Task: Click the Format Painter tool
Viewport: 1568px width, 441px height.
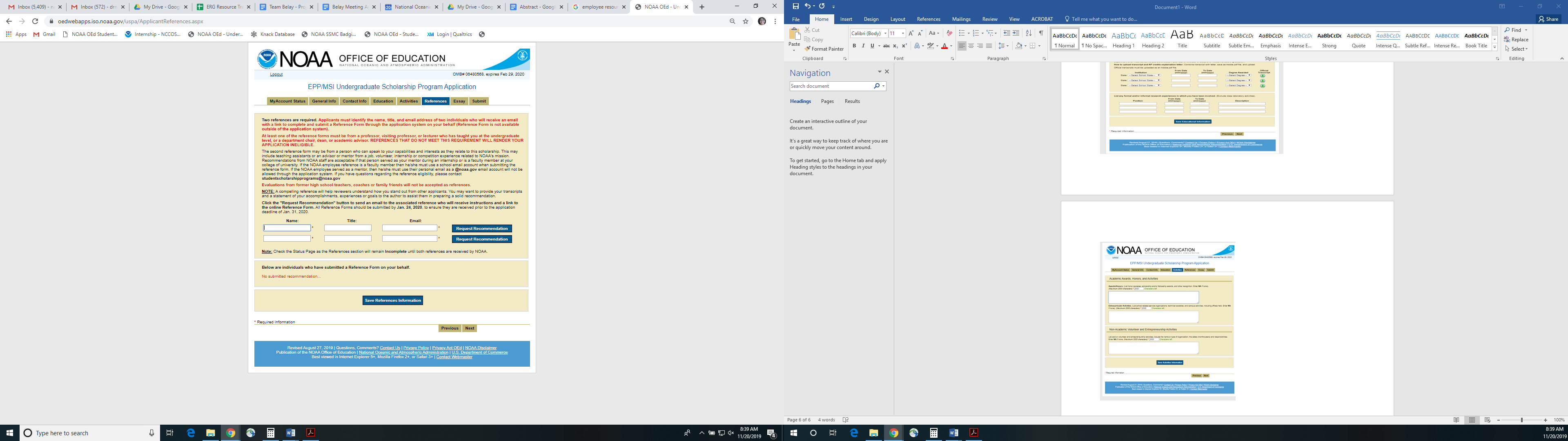Action: [824, 49]
